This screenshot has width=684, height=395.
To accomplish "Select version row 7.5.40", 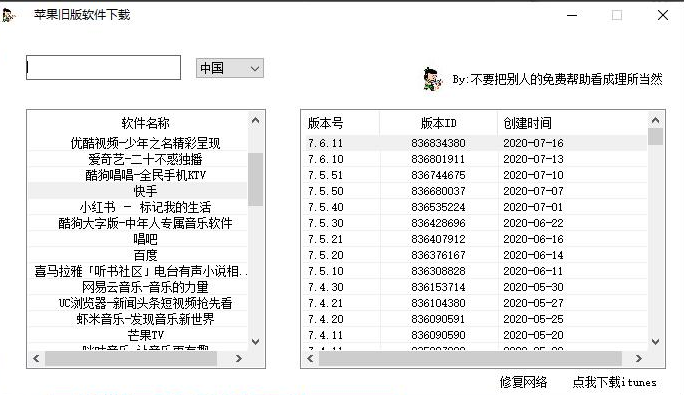I will point(475,207).
